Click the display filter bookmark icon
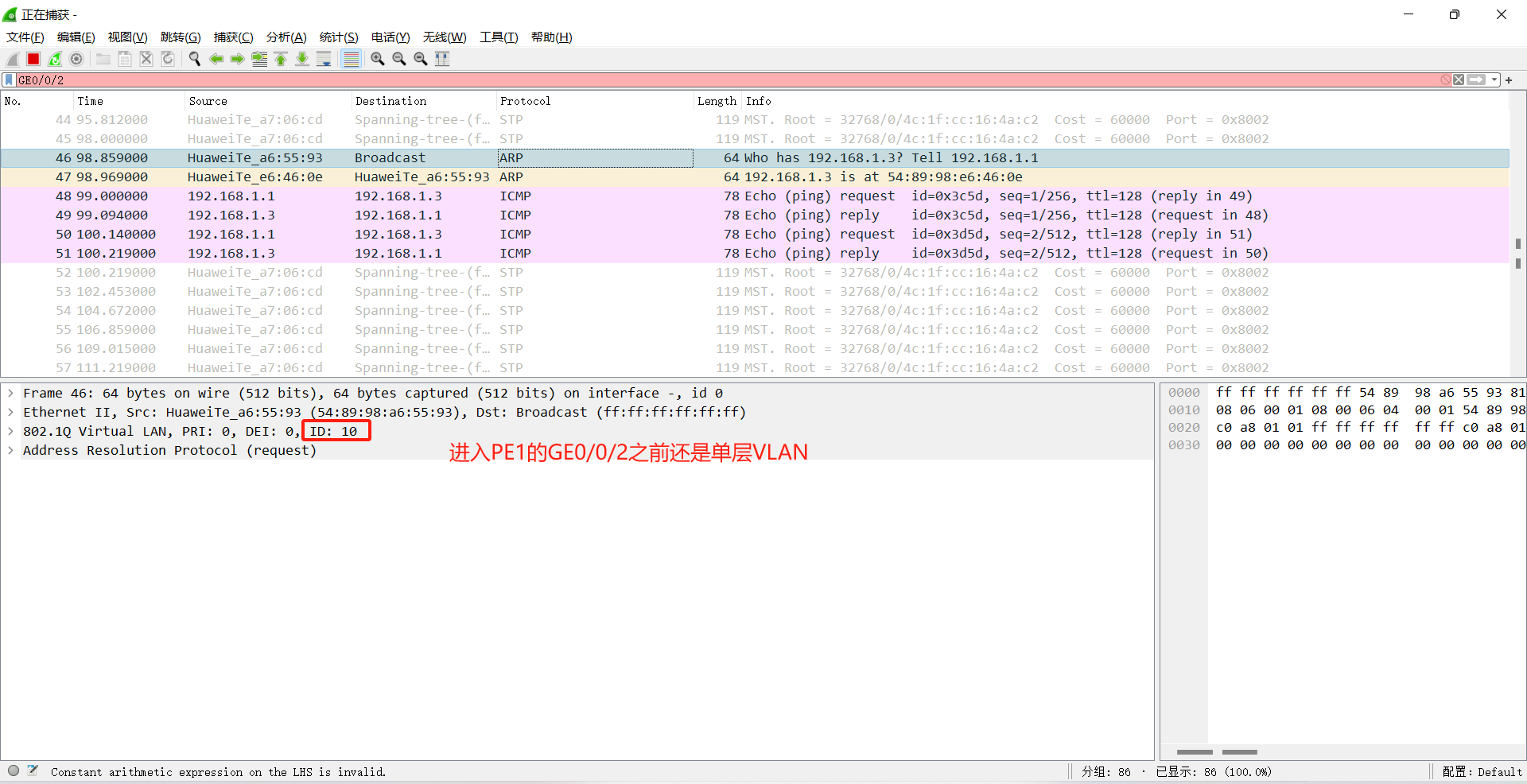Screen dimensions: 1527x784 [9, 80]
